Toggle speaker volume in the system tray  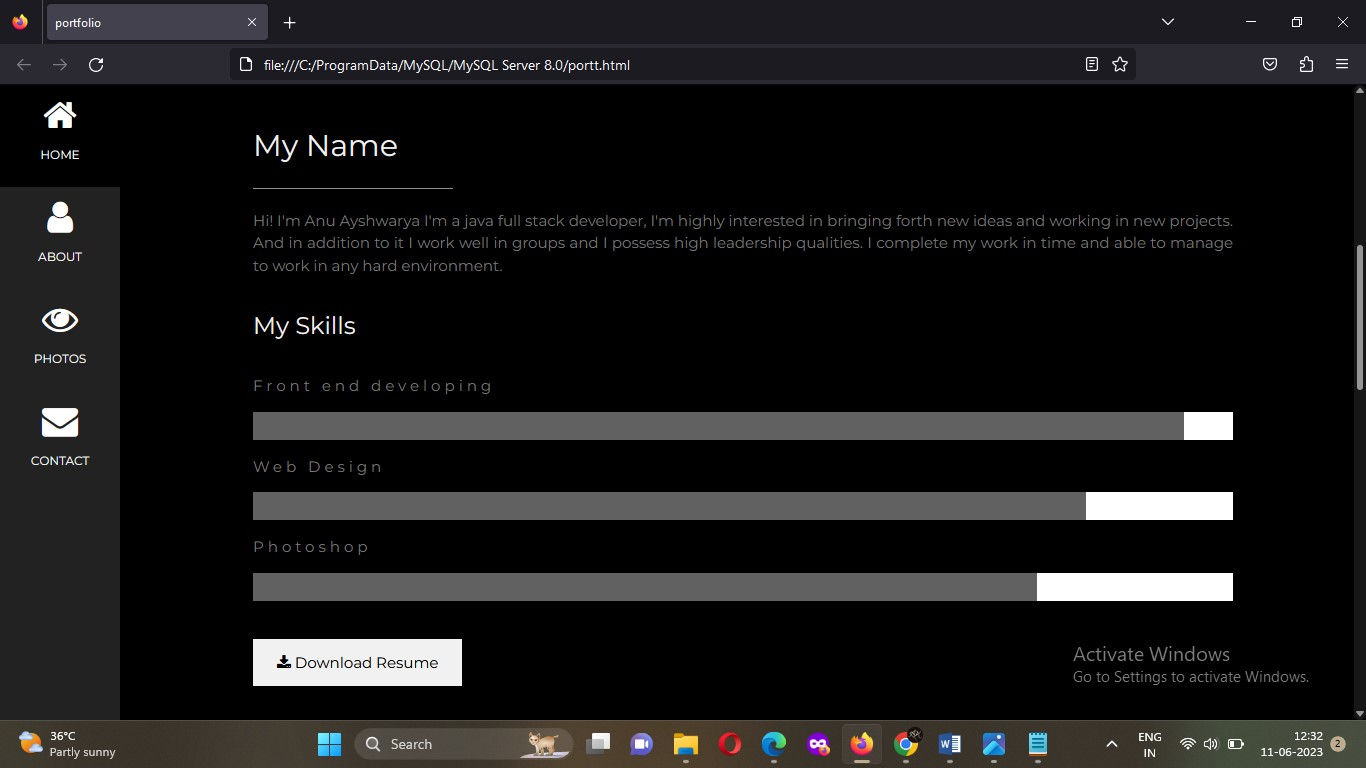(1210, 744)
